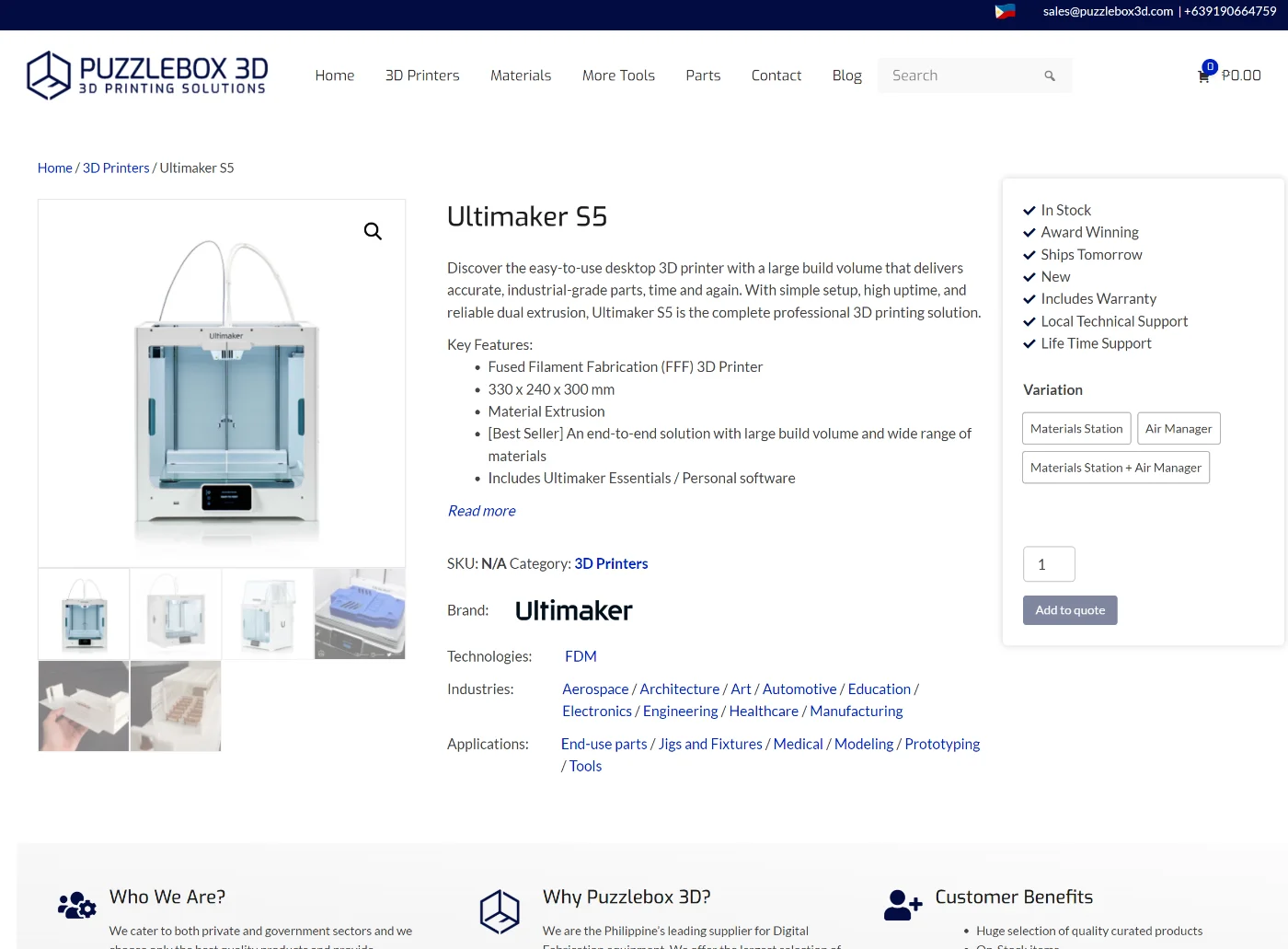The width and height of the screenshot is (1288, 949).
Task: Open the Healthcare industry link
Action: (764, 711)
